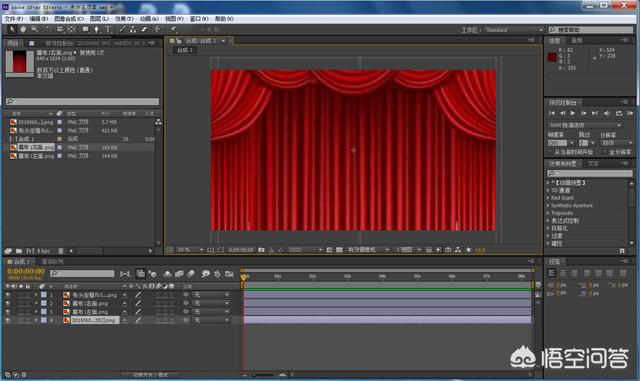Image resolution: width=640 pixels, height=381 pixels.
Task: Click Effects panel search field
Action: [589, 174]
